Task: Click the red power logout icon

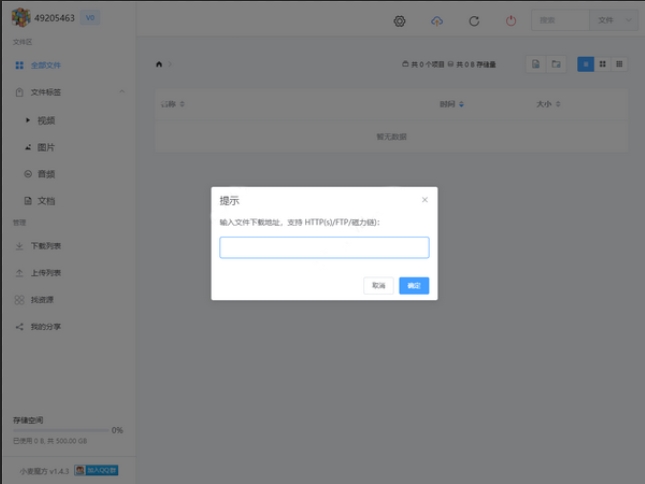Action: pyautogui.click(x=511, y=21)
